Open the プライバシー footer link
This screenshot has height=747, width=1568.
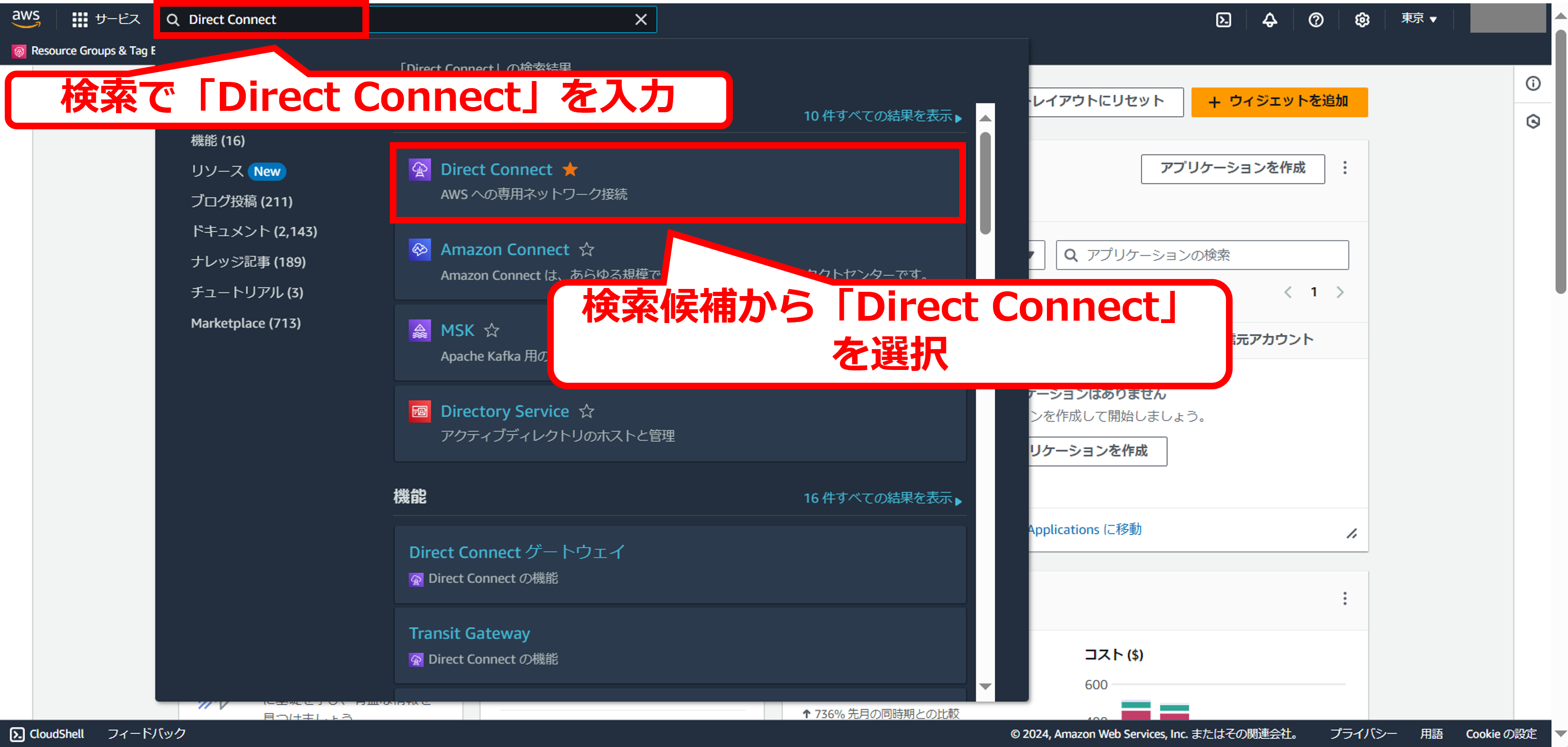(x=1363, y=734)
